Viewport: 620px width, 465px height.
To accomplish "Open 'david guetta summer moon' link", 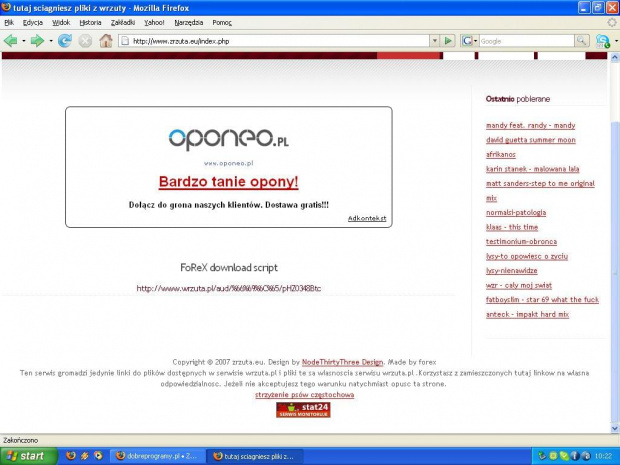I will pyautogui.click(x=531, y=140).
